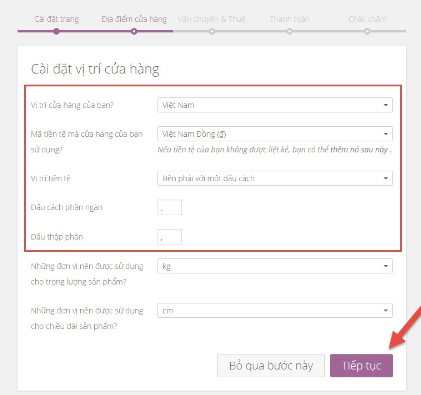Follow the 'thêm nó sau này' link

(x=359, y=150)
